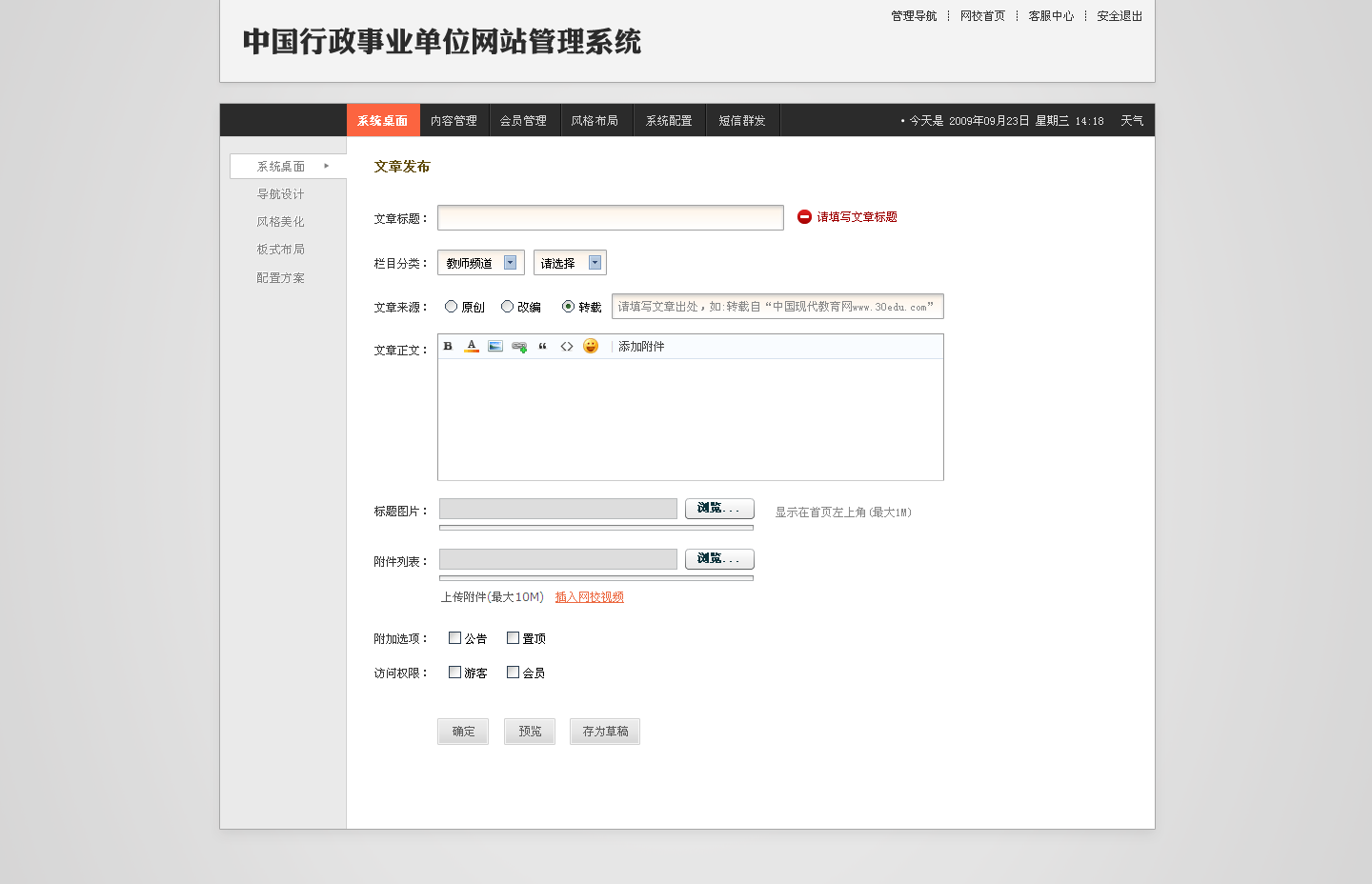Click 附件列表 upload progress bar
1372x884 pixels.
(x=596, y=578)
